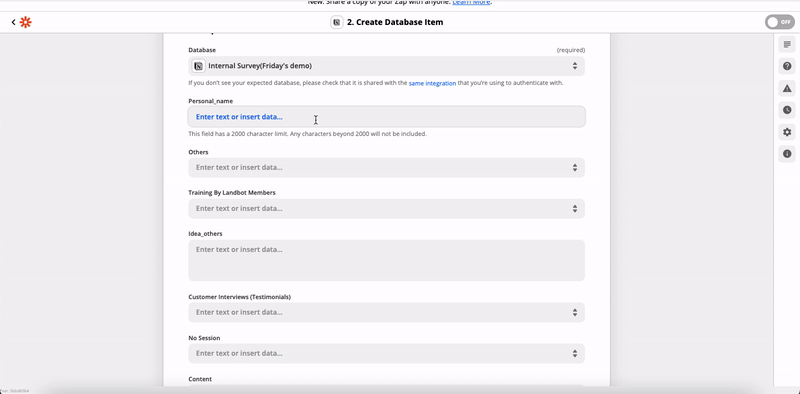This screenshot has width=800, height=394.
Task: Open the help question mark icon
Action: pos(787,66)
